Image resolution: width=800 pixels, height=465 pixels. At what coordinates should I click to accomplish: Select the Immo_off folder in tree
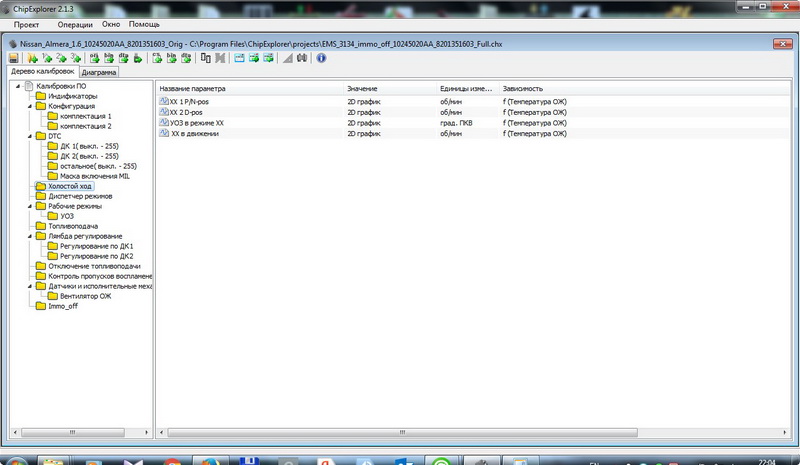(62, 306)
